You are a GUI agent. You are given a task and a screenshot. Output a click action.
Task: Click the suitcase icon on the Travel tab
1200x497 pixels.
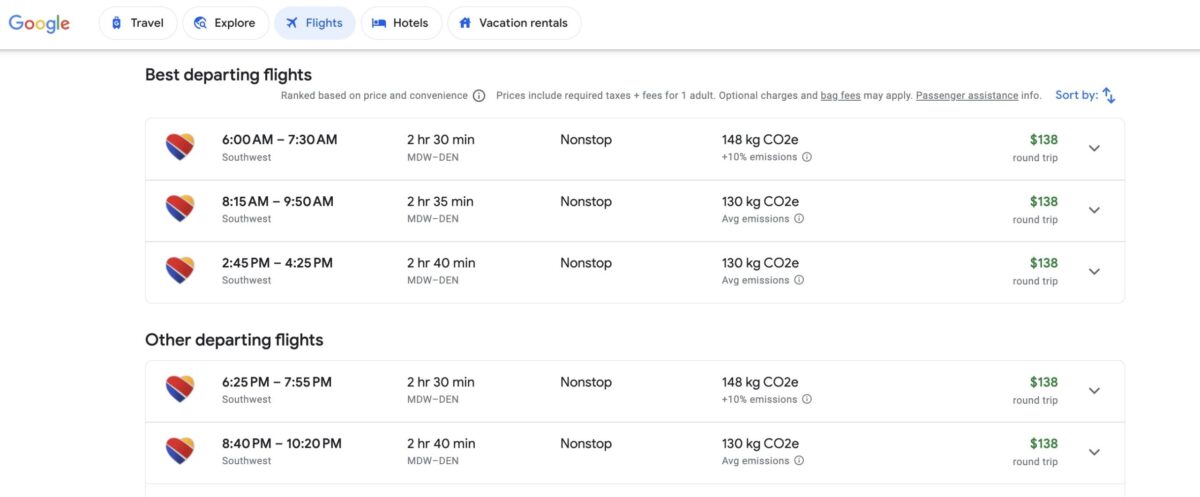pos(117,23)
